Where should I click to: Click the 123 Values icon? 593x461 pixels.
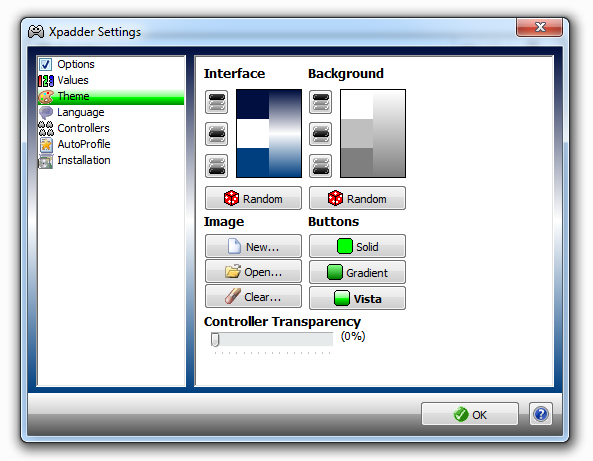click(x=46, y=81)
